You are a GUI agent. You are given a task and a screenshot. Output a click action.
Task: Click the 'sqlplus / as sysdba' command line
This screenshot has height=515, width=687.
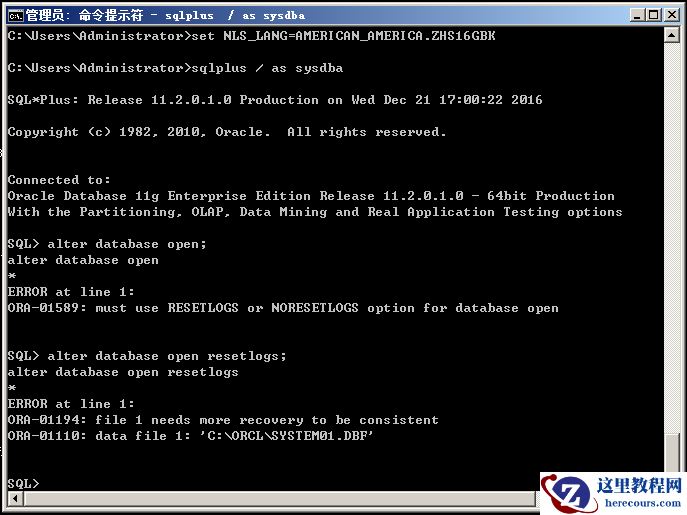pyautogui.click(x=175, y=68)
